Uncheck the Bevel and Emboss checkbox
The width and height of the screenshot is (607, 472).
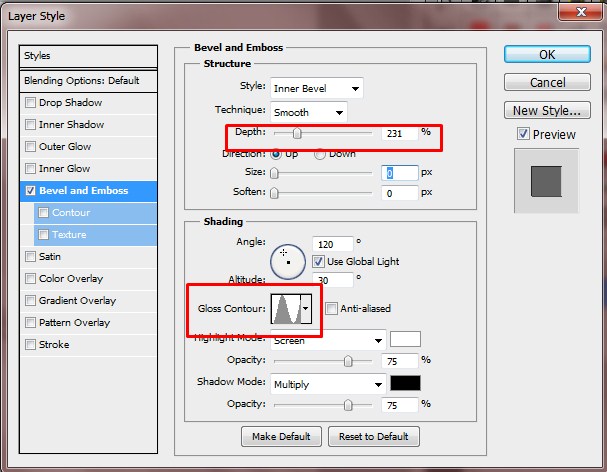point(30,191)
